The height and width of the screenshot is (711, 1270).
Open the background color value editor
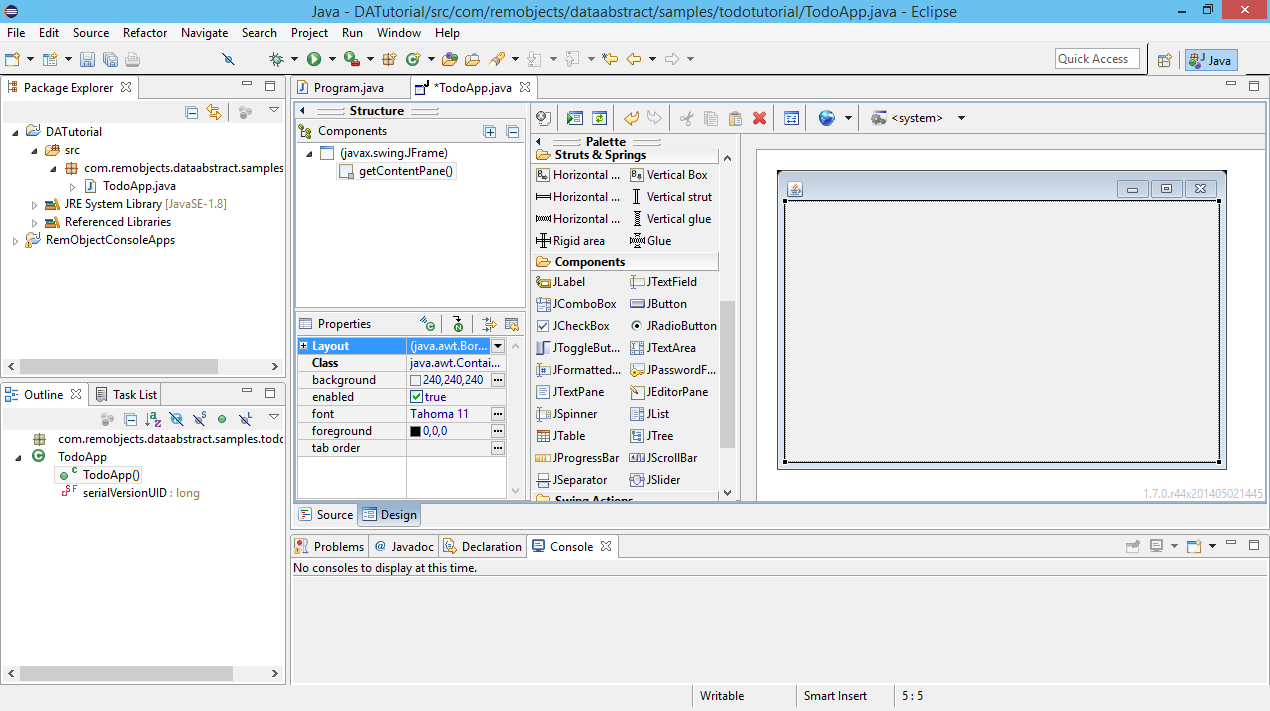pos(498,379)
